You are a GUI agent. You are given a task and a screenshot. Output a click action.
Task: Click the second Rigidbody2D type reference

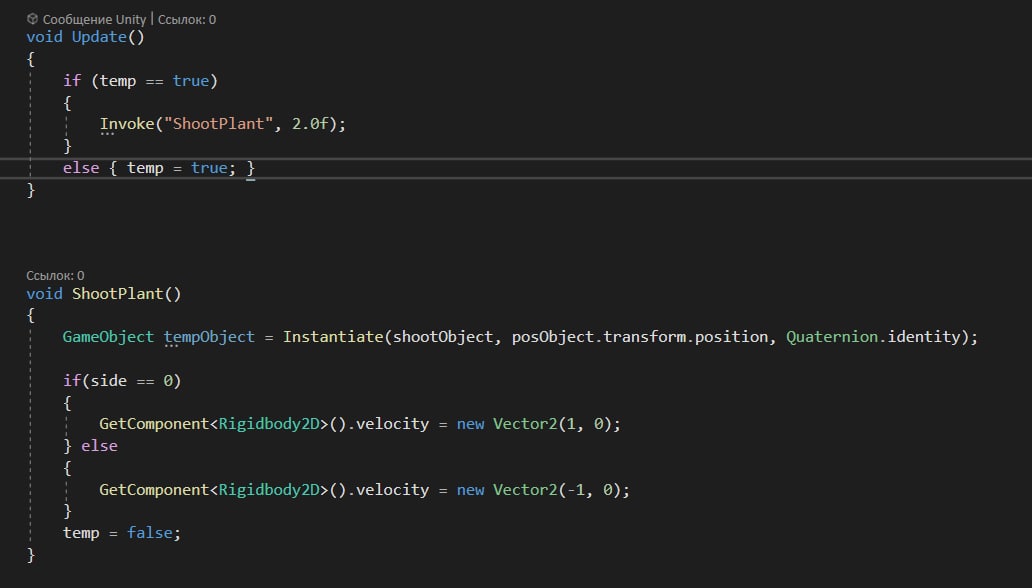click(269, 490)
